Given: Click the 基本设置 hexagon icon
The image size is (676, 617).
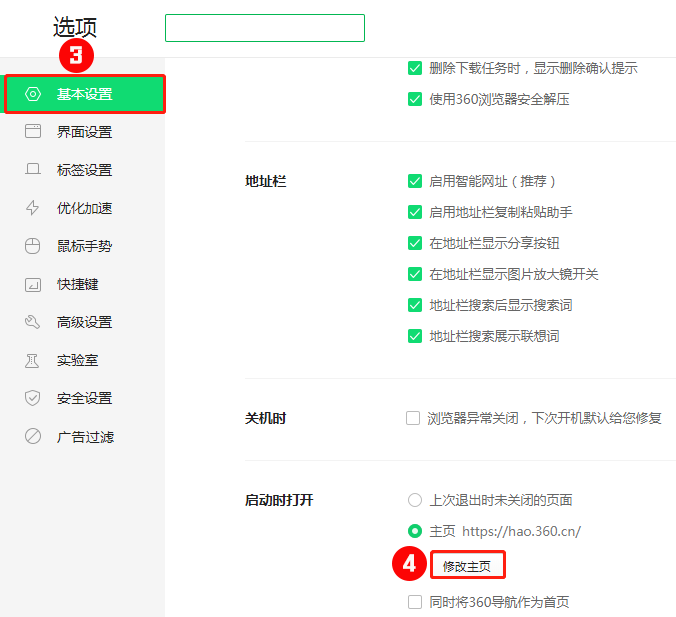Looking at the screenshot, I should [33, 94].
